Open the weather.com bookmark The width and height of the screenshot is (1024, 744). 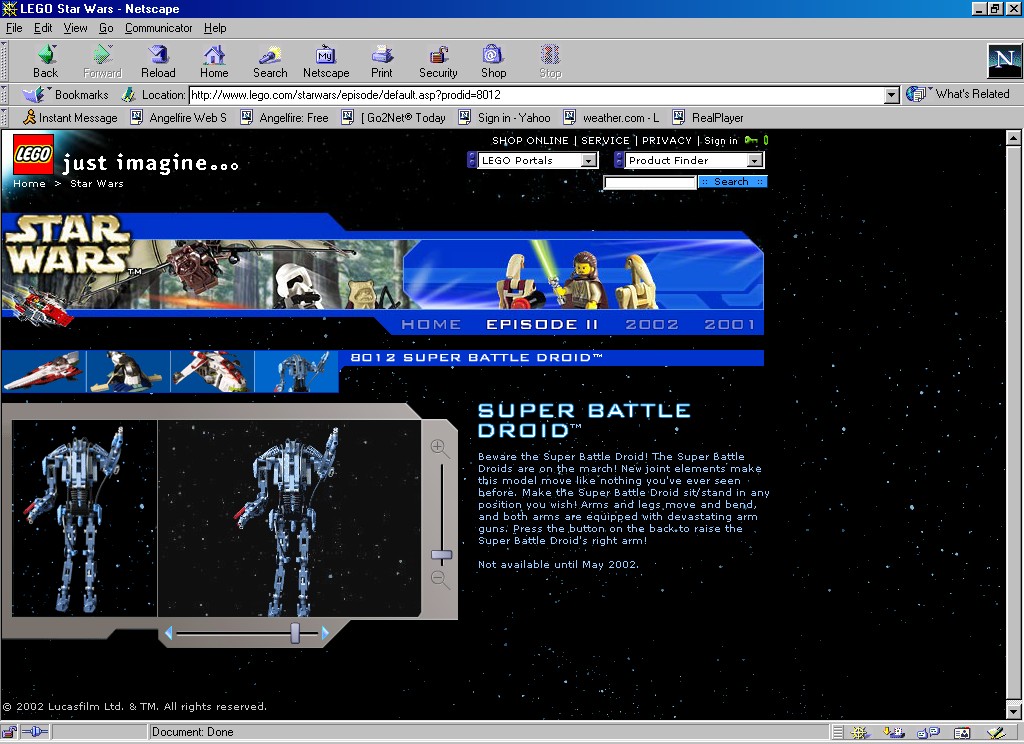[611, 118]
